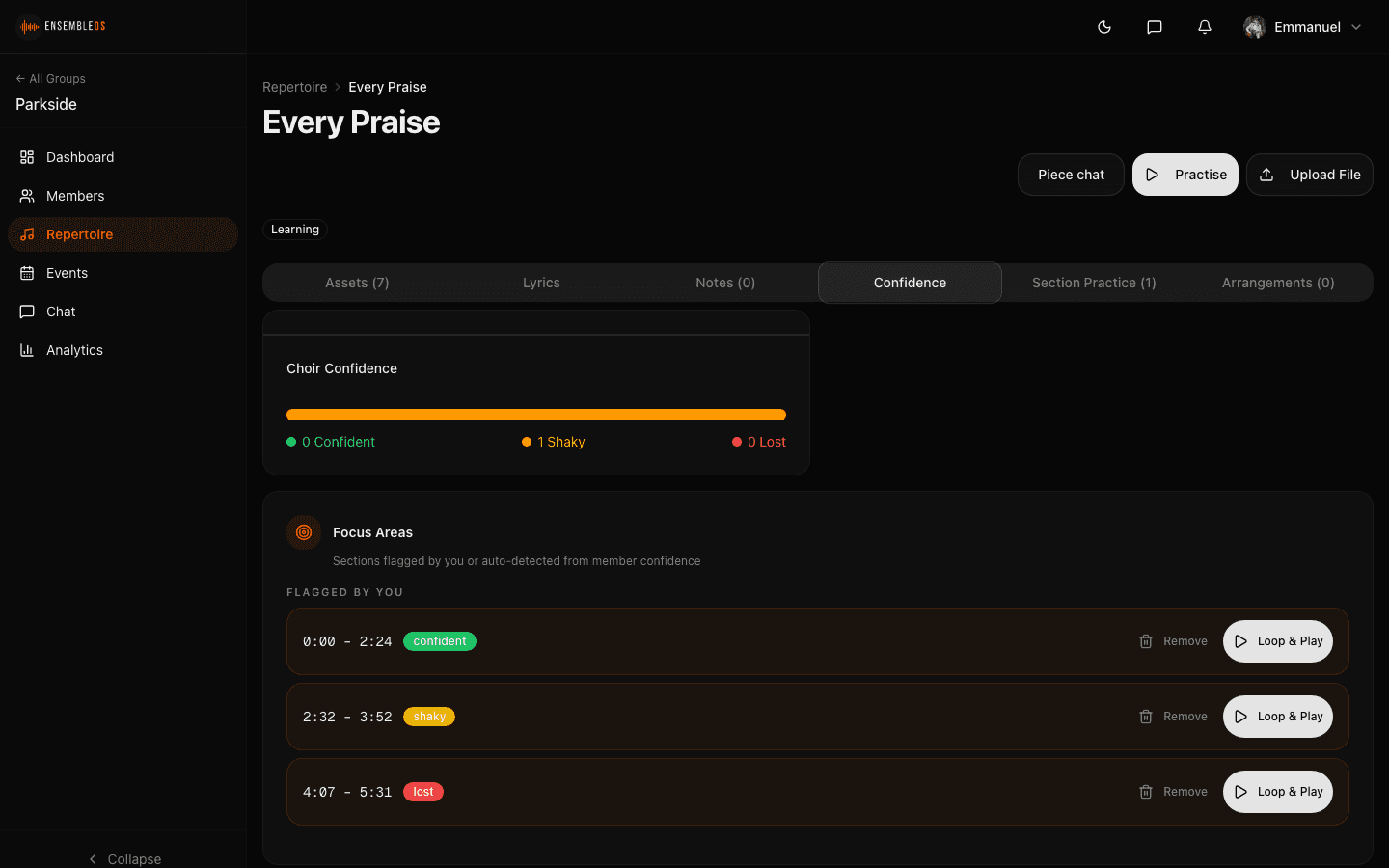Go back to All Groups
Image resolution: width=1389 pixels, height=868 pixels.
coord(51,79)
